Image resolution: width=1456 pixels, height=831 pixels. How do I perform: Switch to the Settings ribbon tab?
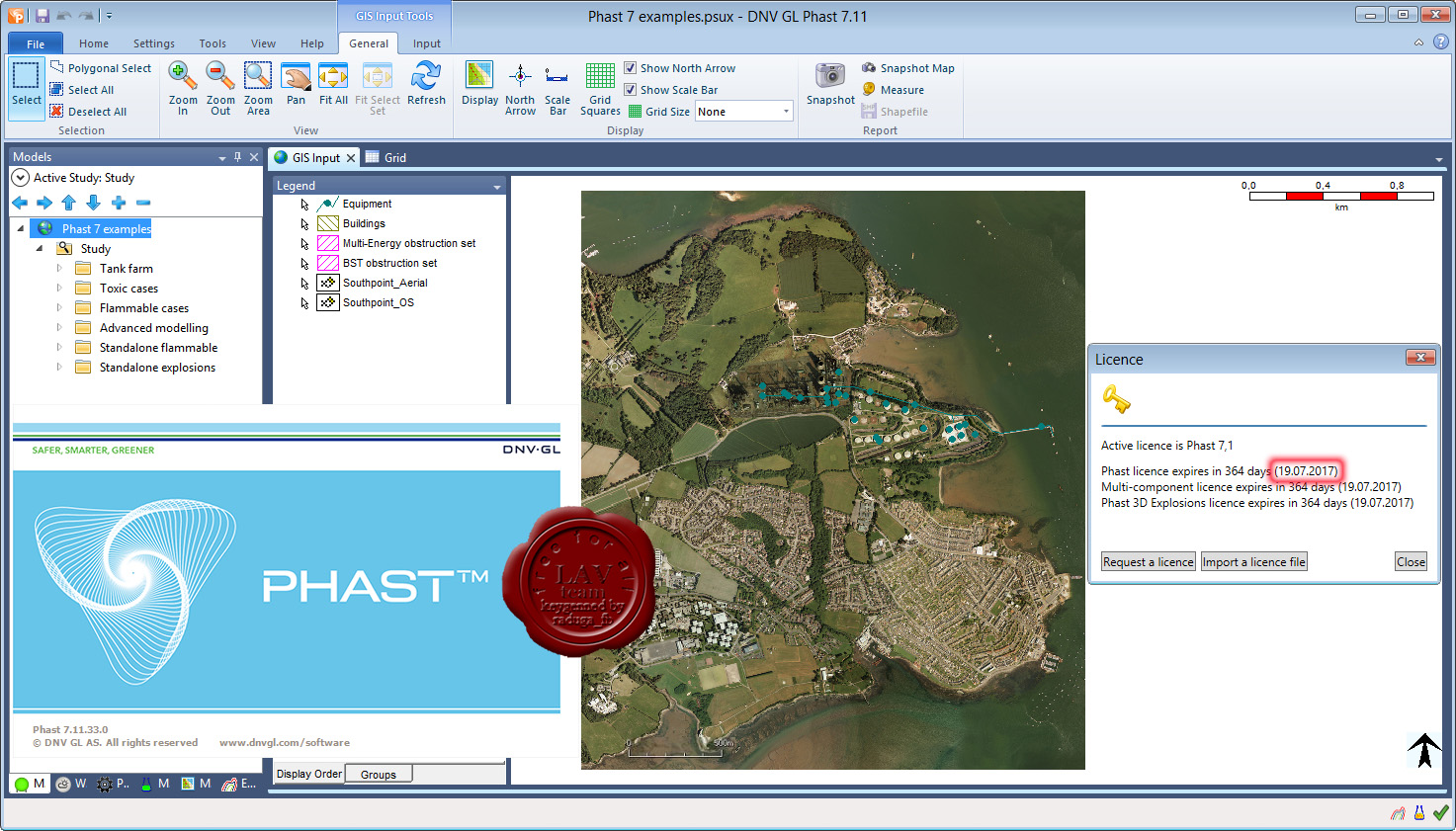tap(154, 43)
